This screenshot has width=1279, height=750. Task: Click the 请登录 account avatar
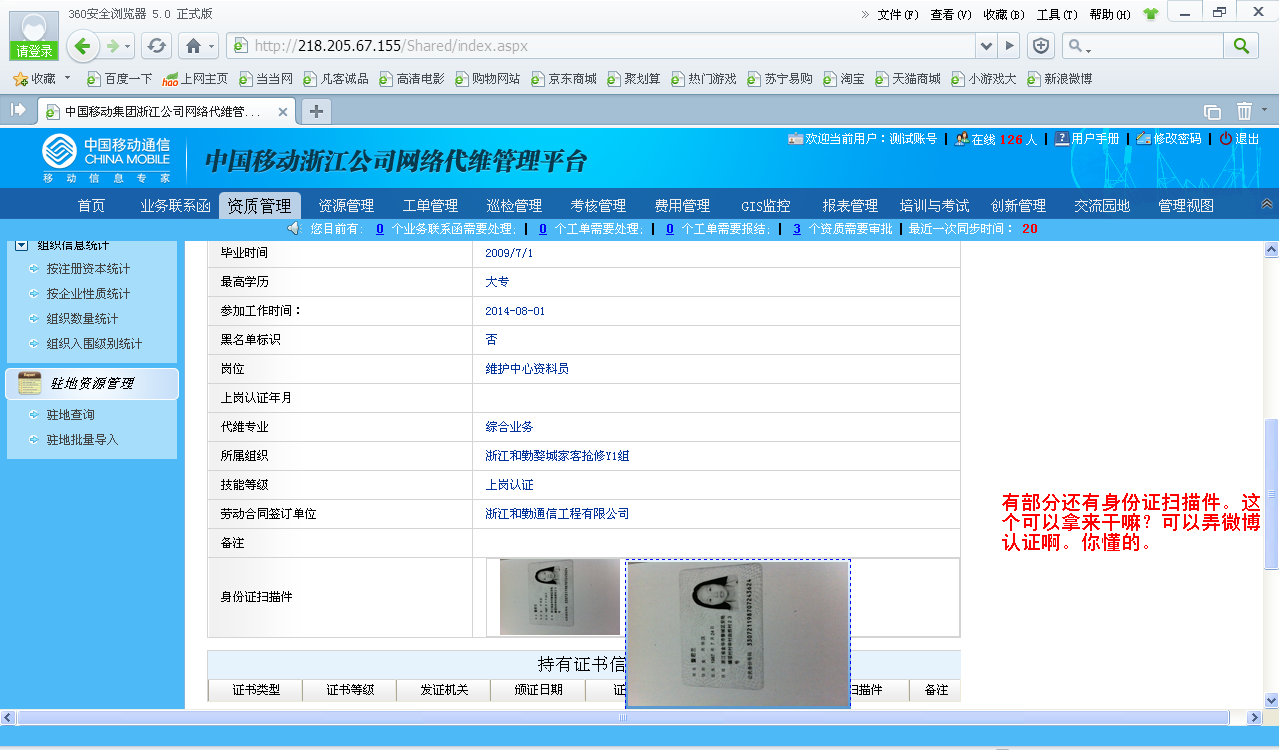click(34, 37)
